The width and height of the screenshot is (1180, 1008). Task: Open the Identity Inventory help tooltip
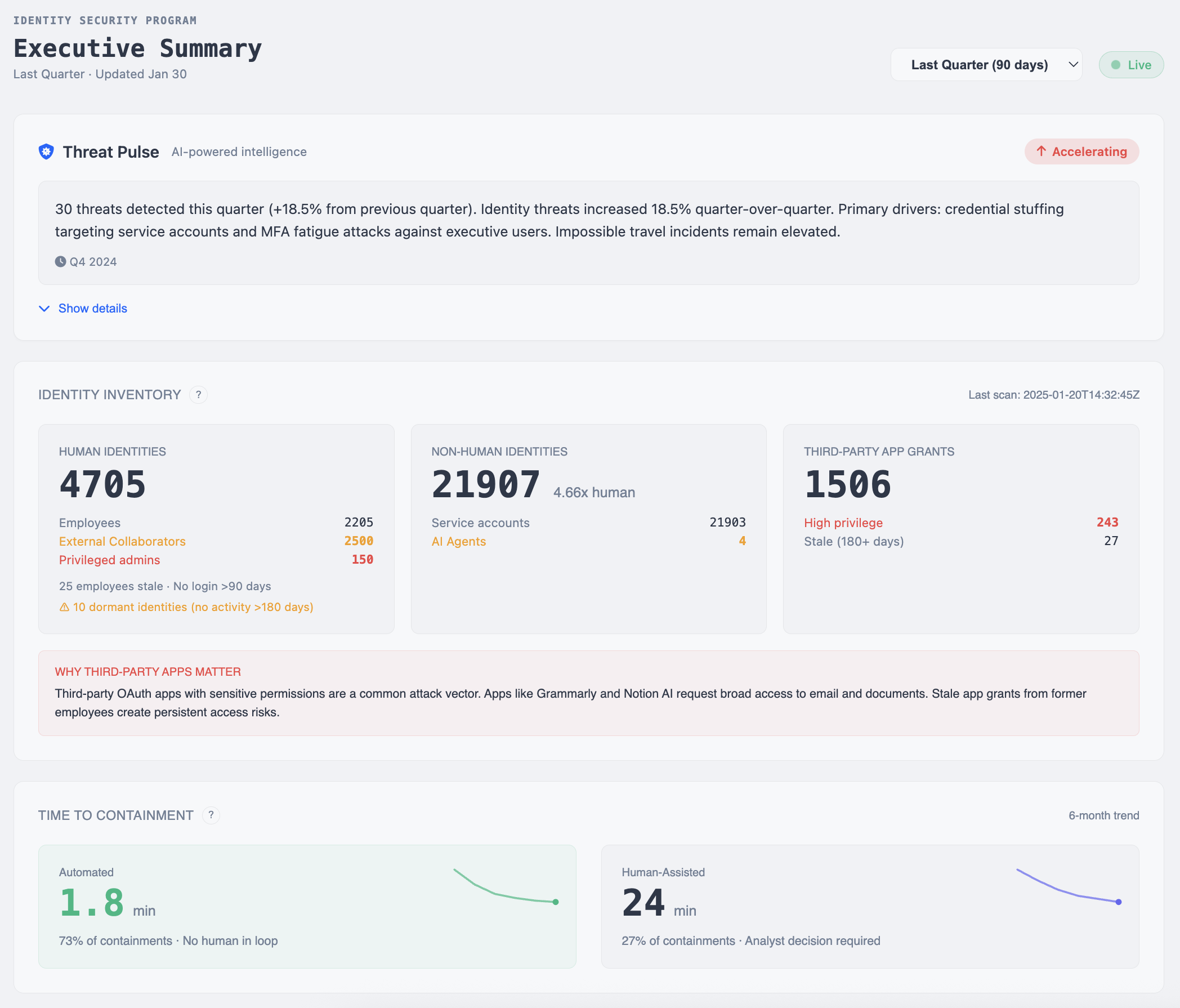click(198, 395)
